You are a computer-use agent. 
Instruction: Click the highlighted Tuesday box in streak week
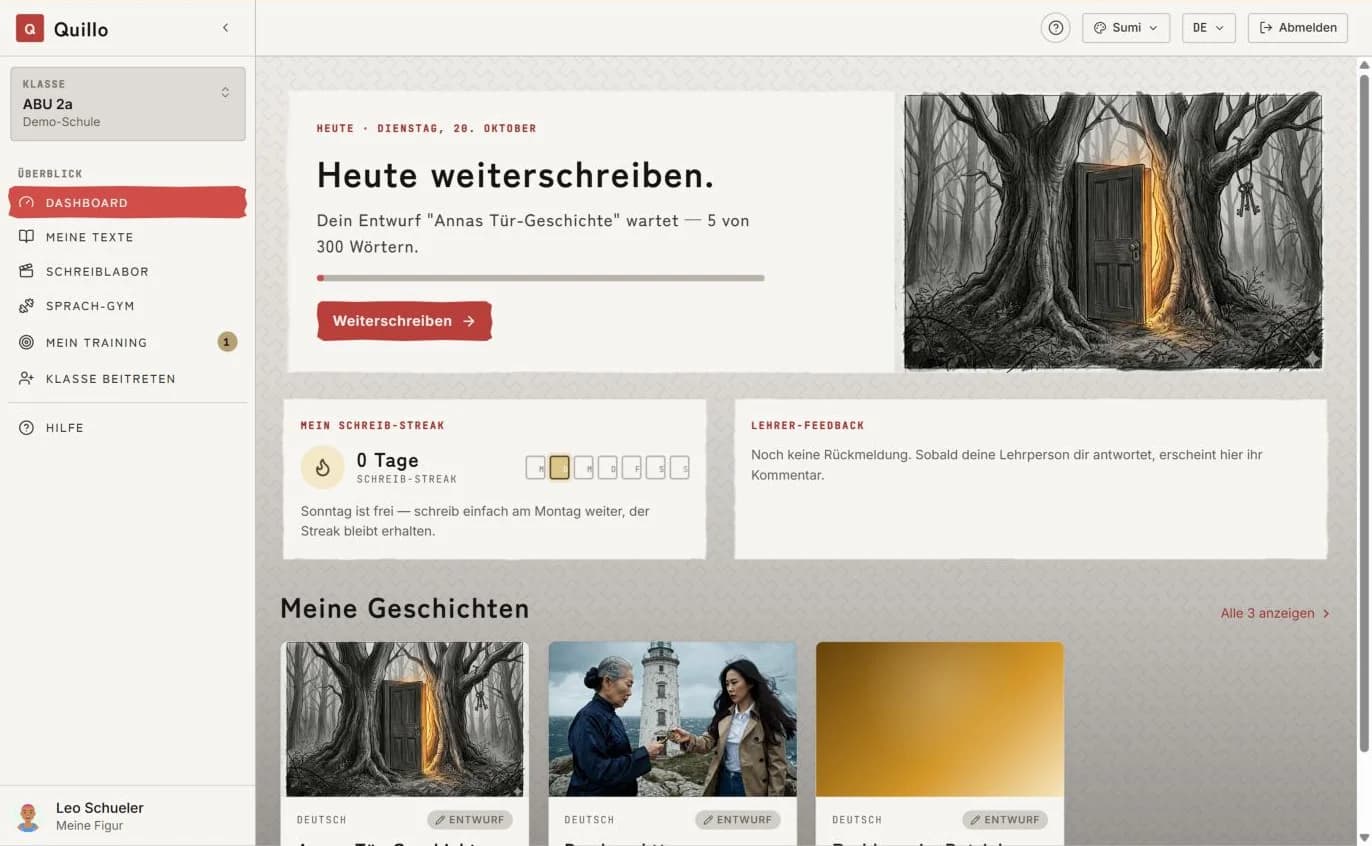click(559, 467)
